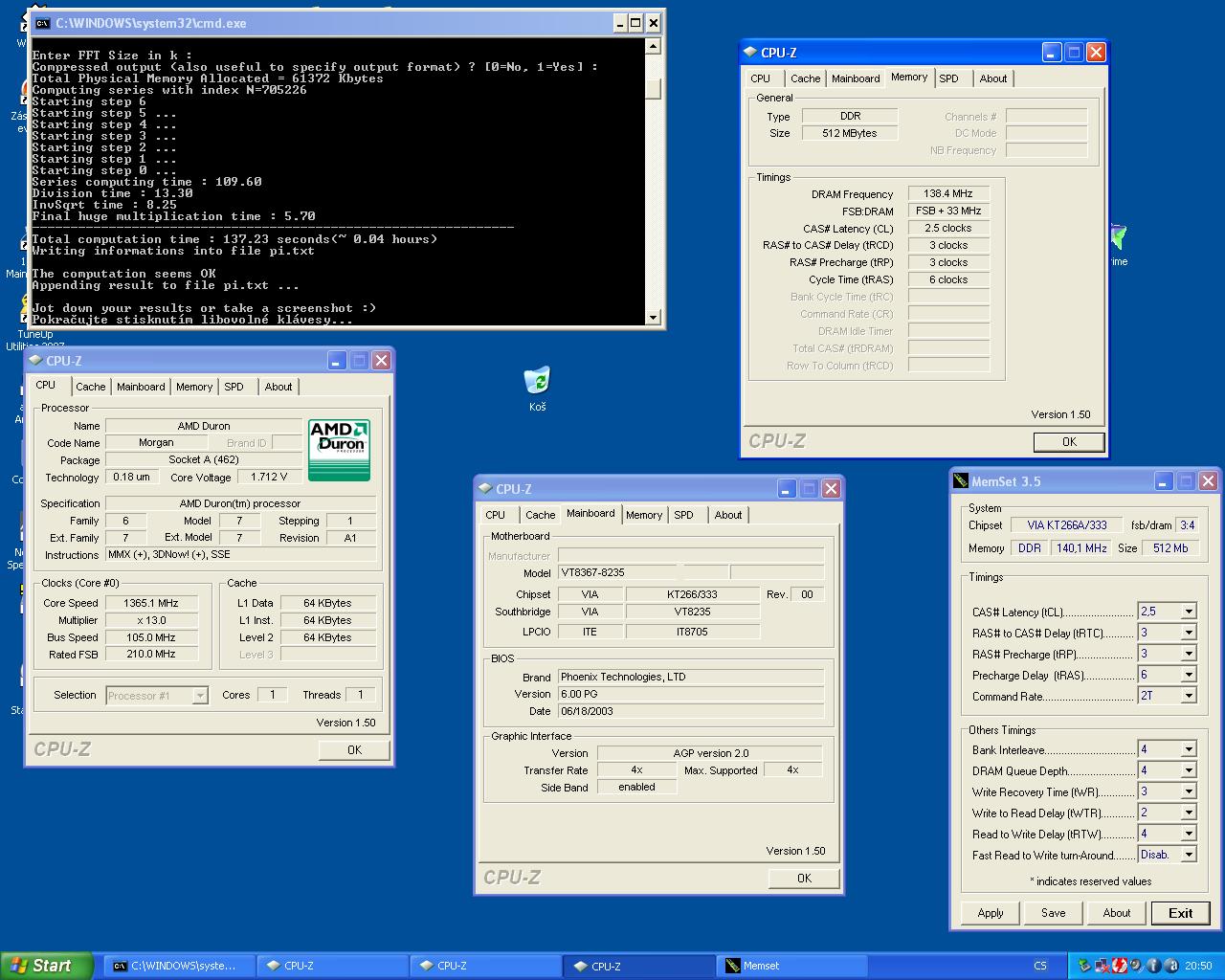Open Processor #1 selection dropdown in CPU-Z
This screenshot has height=980, width=1225.
click(x=200, y=696)
